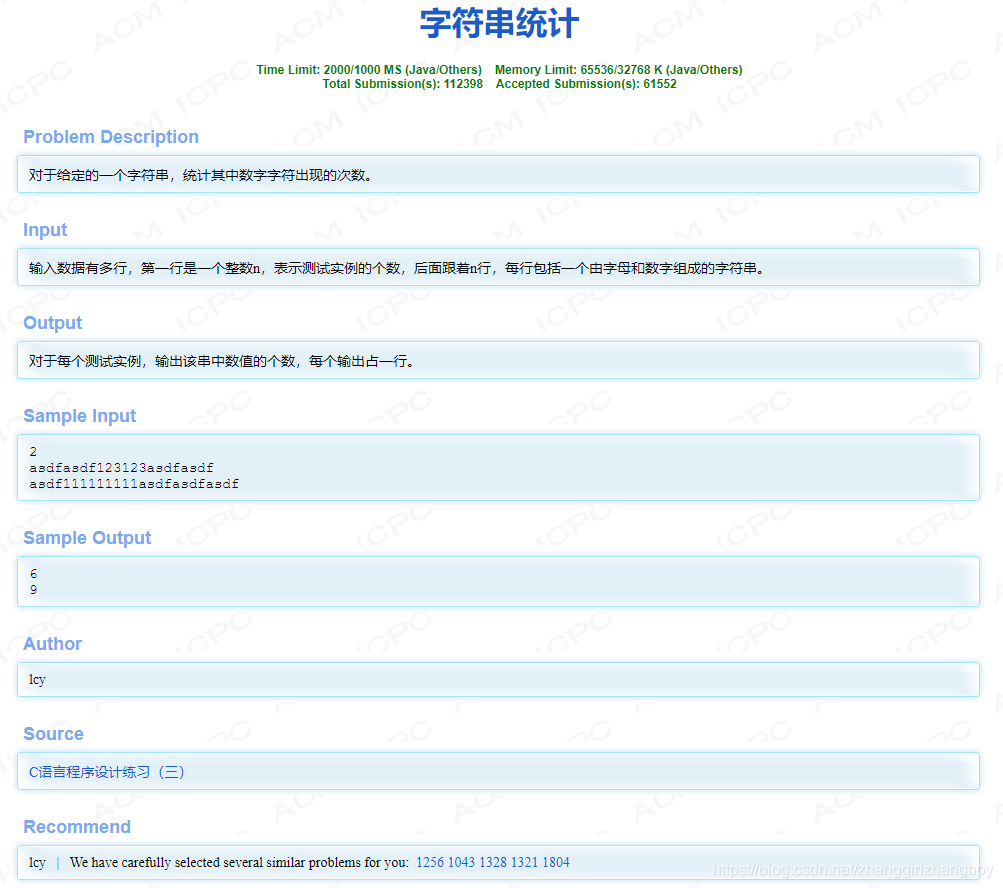The image size is (1003, 888).
Task: Click the Input section heading
Action: point(45,230)
